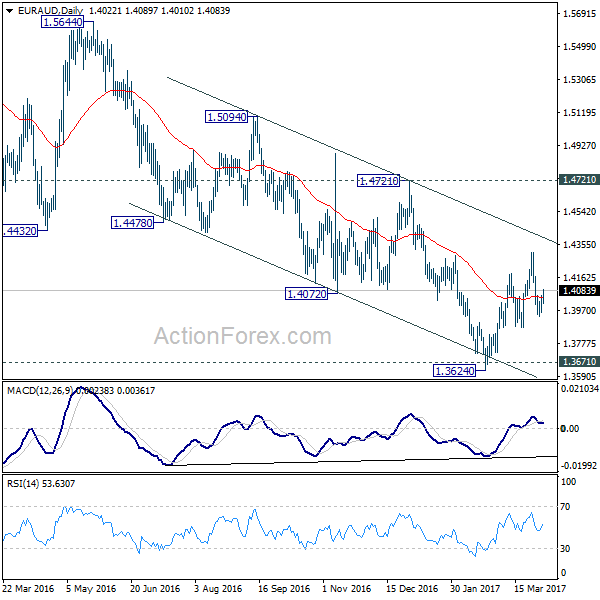Image resolution: width=600 pixels, height=600 pixels.
Task: Click the 16 Sep 2016 date label
Action: click(x=284, y=589)
